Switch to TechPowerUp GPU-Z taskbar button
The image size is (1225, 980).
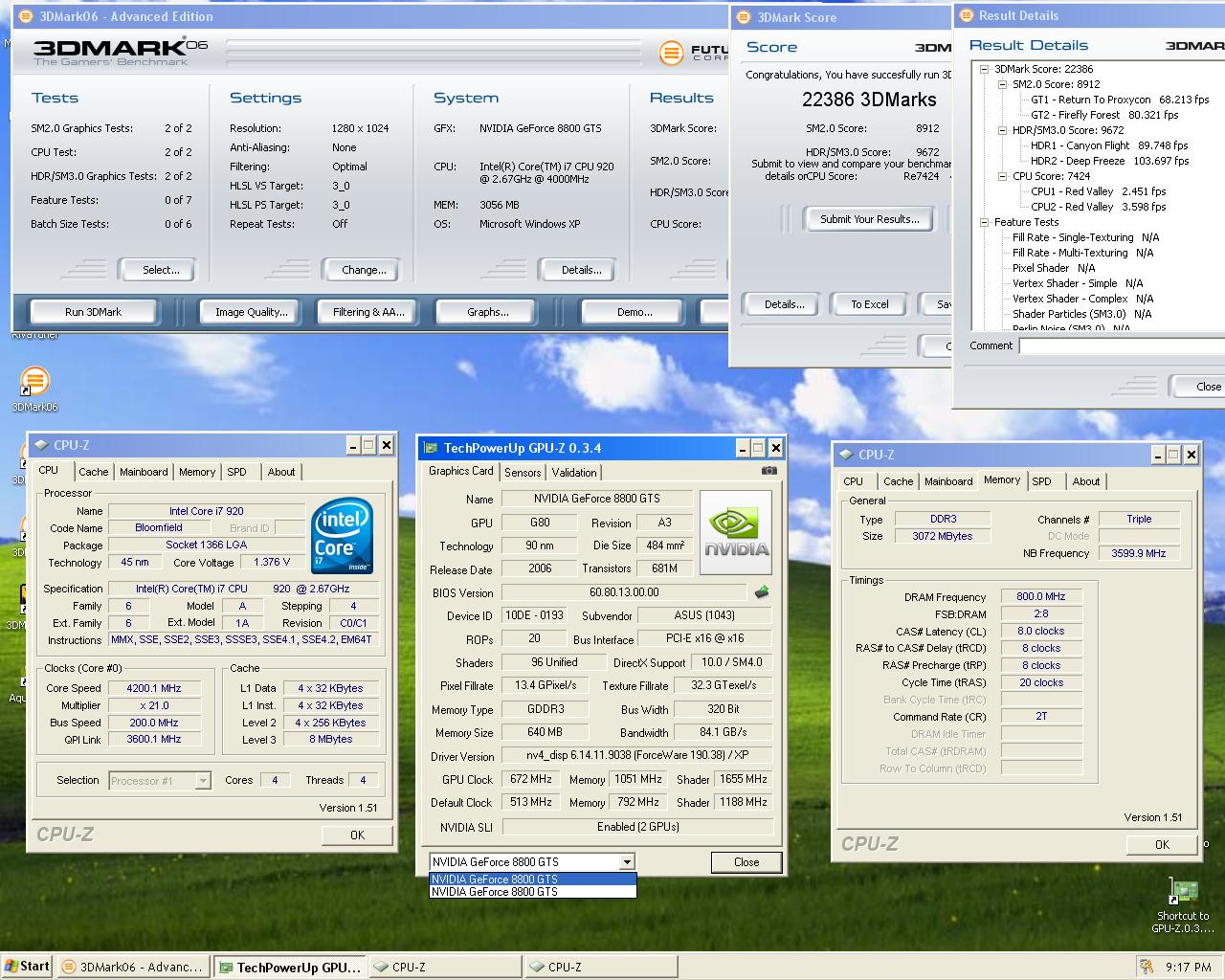pos(289,968)
